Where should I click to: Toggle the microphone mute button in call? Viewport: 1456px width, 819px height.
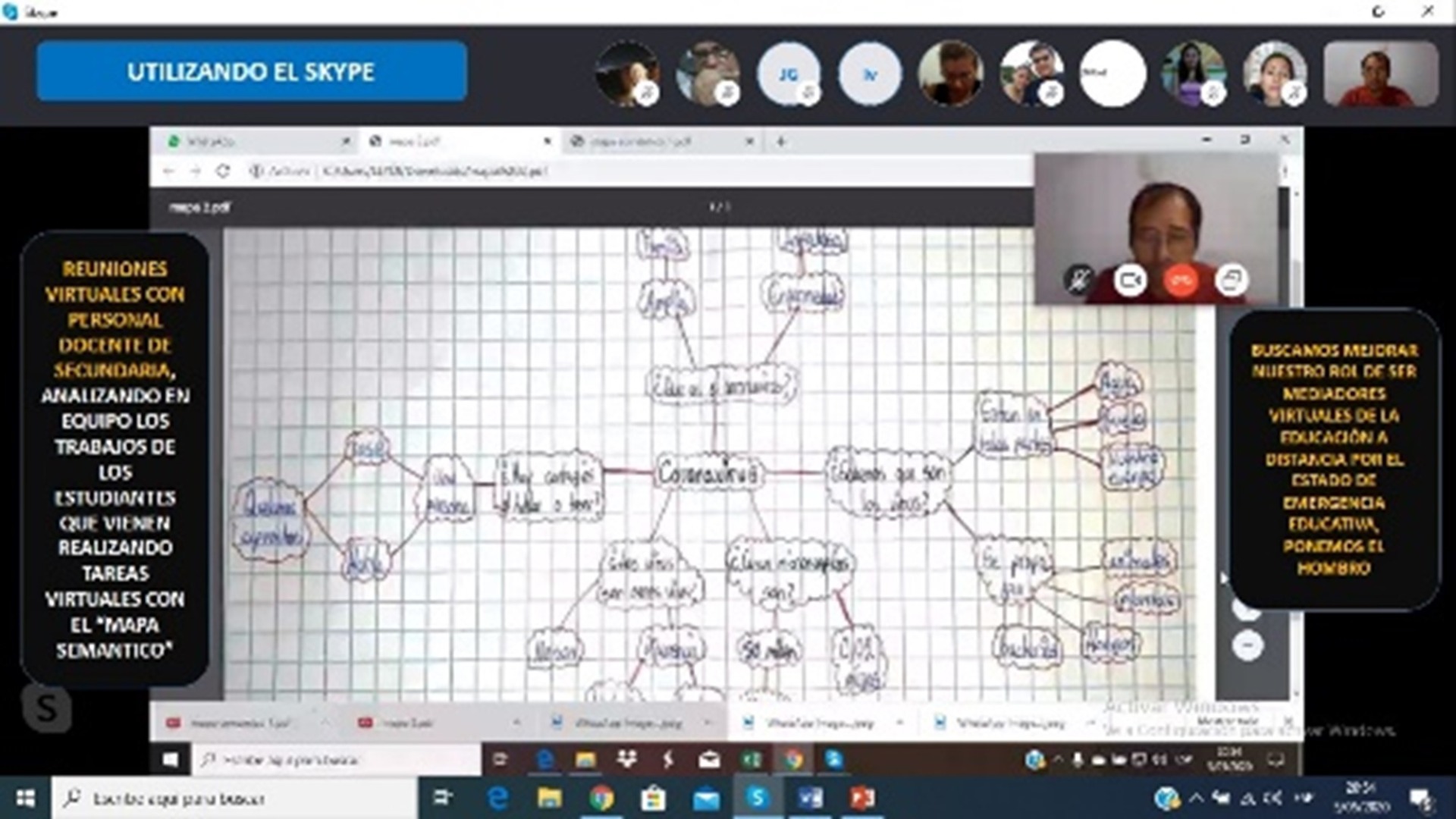[x=1079, y=281]
